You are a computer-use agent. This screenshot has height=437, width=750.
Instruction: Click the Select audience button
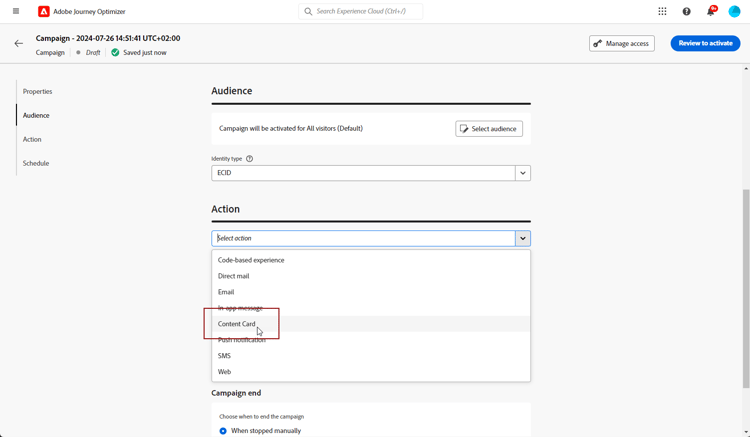(489, 129)
